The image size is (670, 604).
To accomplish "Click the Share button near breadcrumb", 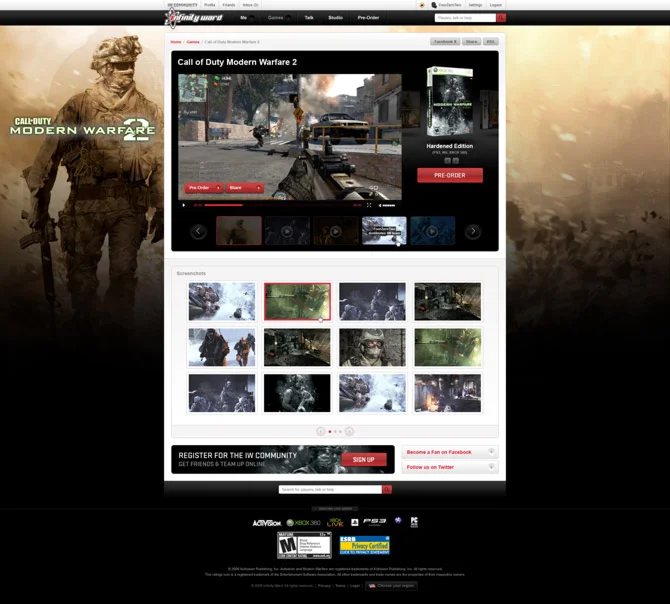I will (471, 41).
